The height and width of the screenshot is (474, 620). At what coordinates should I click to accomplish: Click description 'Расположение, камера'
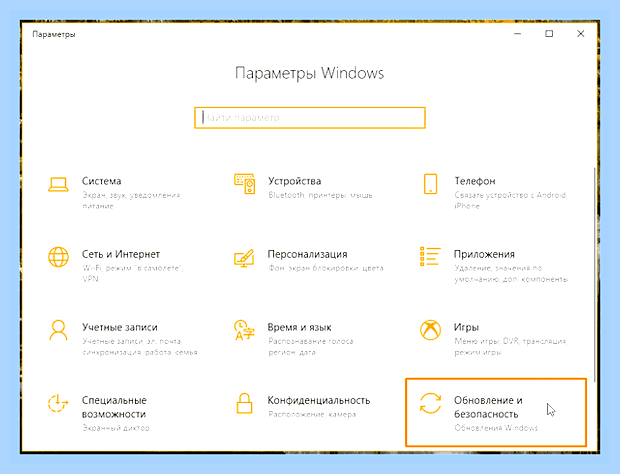tap(312, 414)
